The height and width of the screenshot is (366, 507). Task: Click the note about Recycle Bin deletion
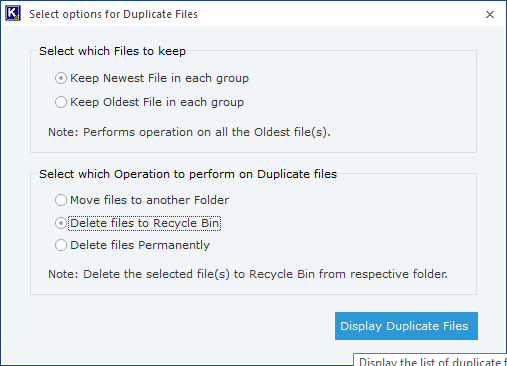point(248,274)
